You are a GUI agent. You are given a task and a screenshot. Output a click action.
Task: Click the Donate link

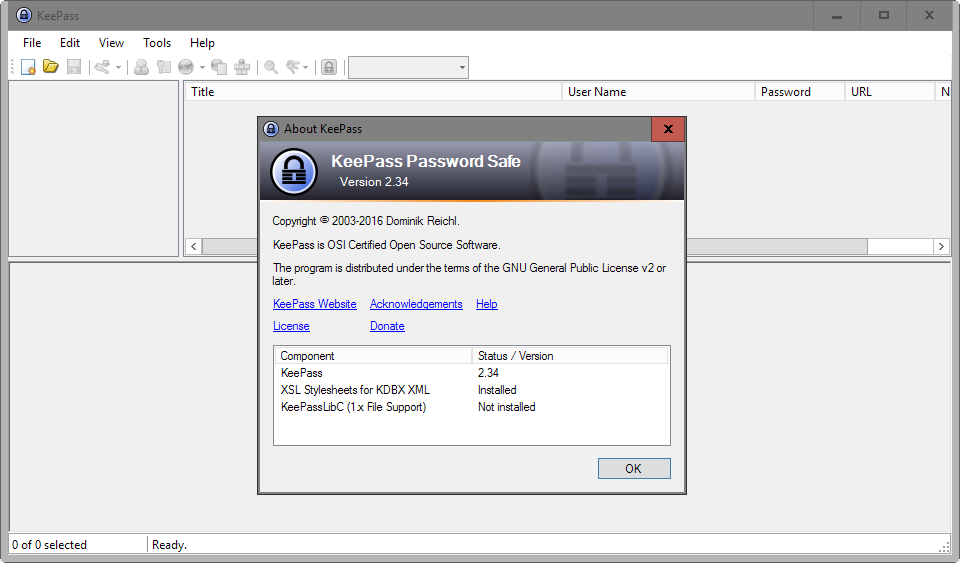(x=387, y=326)
